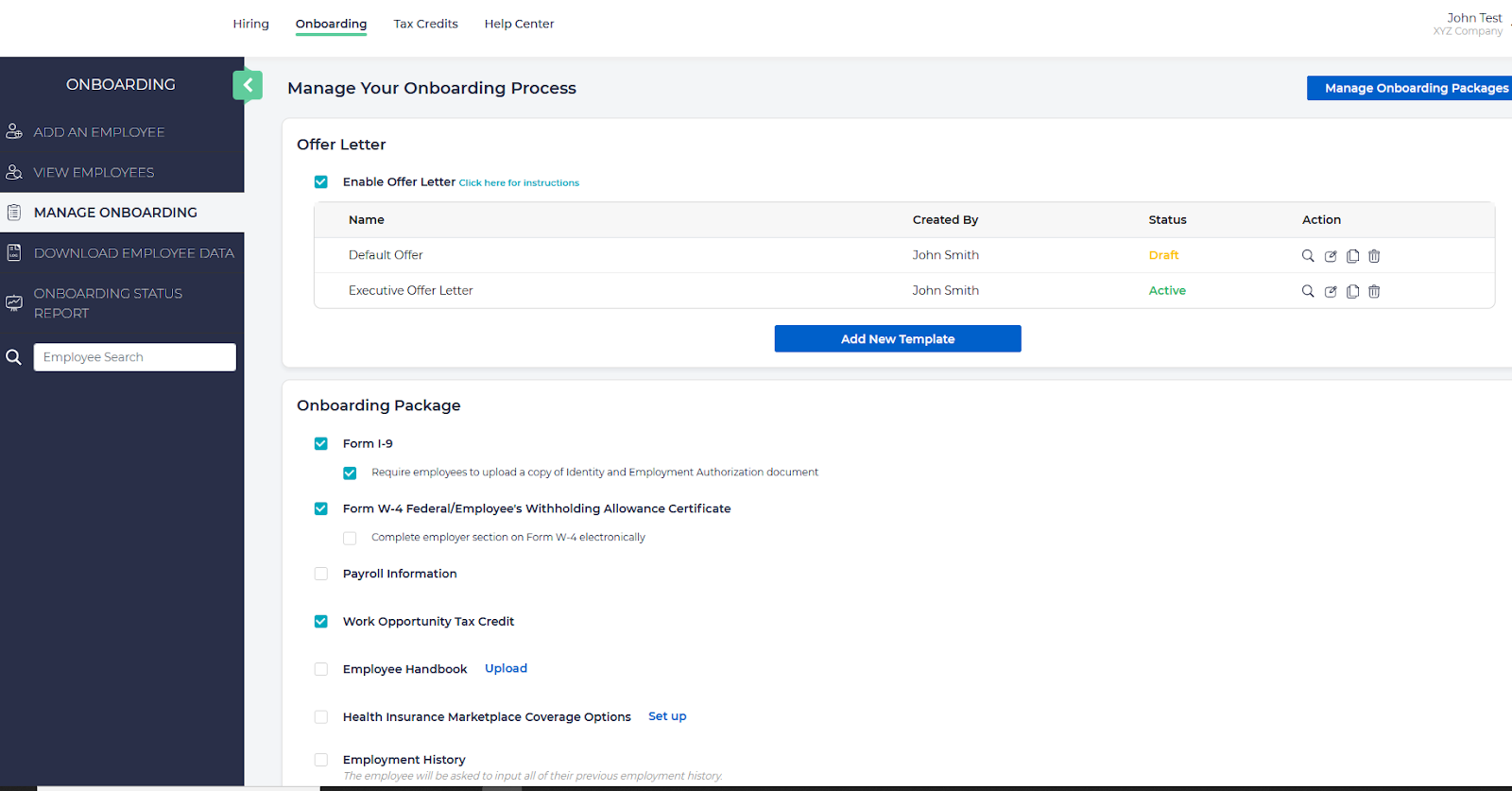The image size is (1512, 791).
Task: Delete the Executive Offer Letter template
Action: tap(1374, 292)
